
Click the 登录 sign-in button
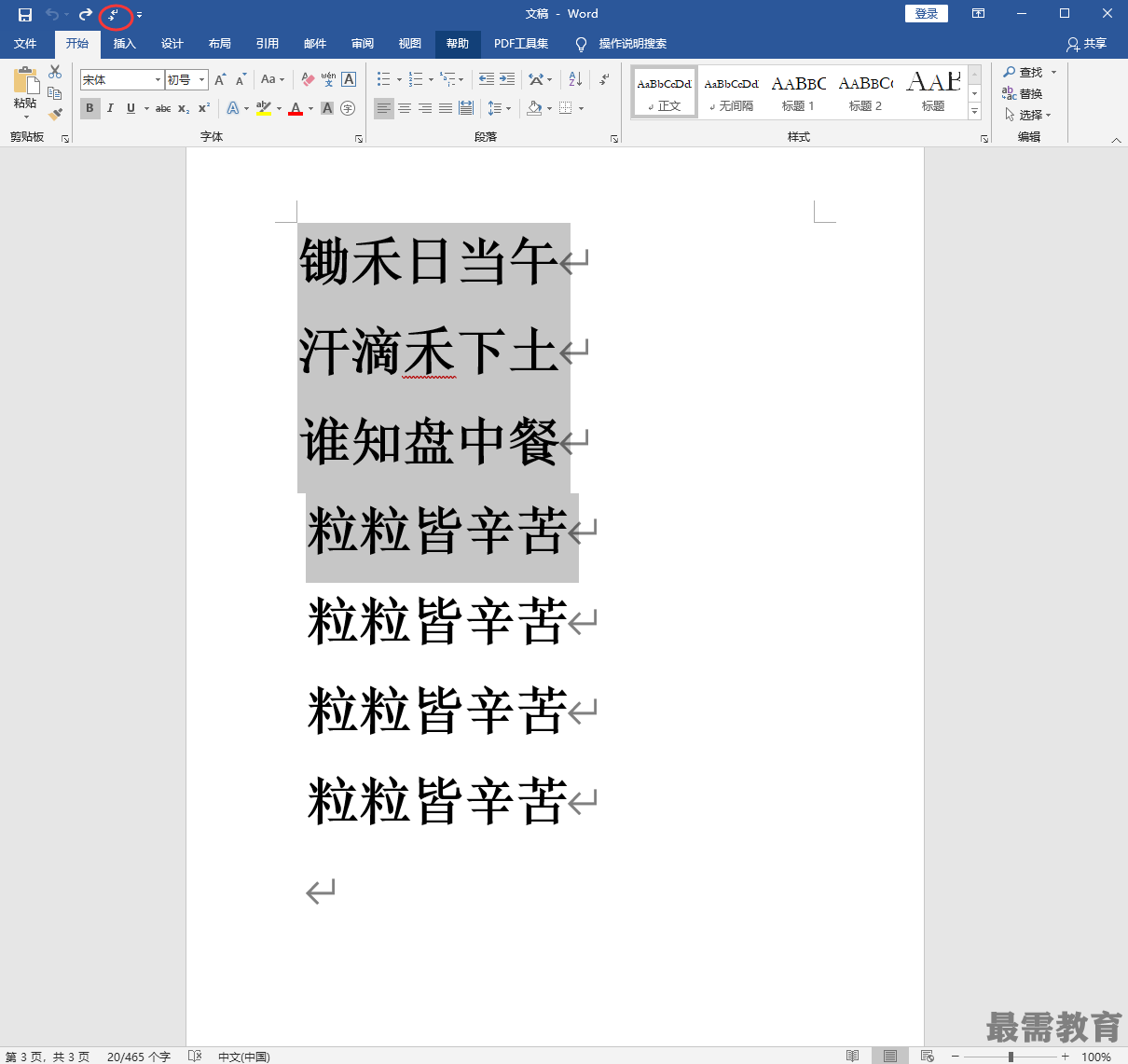[x=927, y=13]
